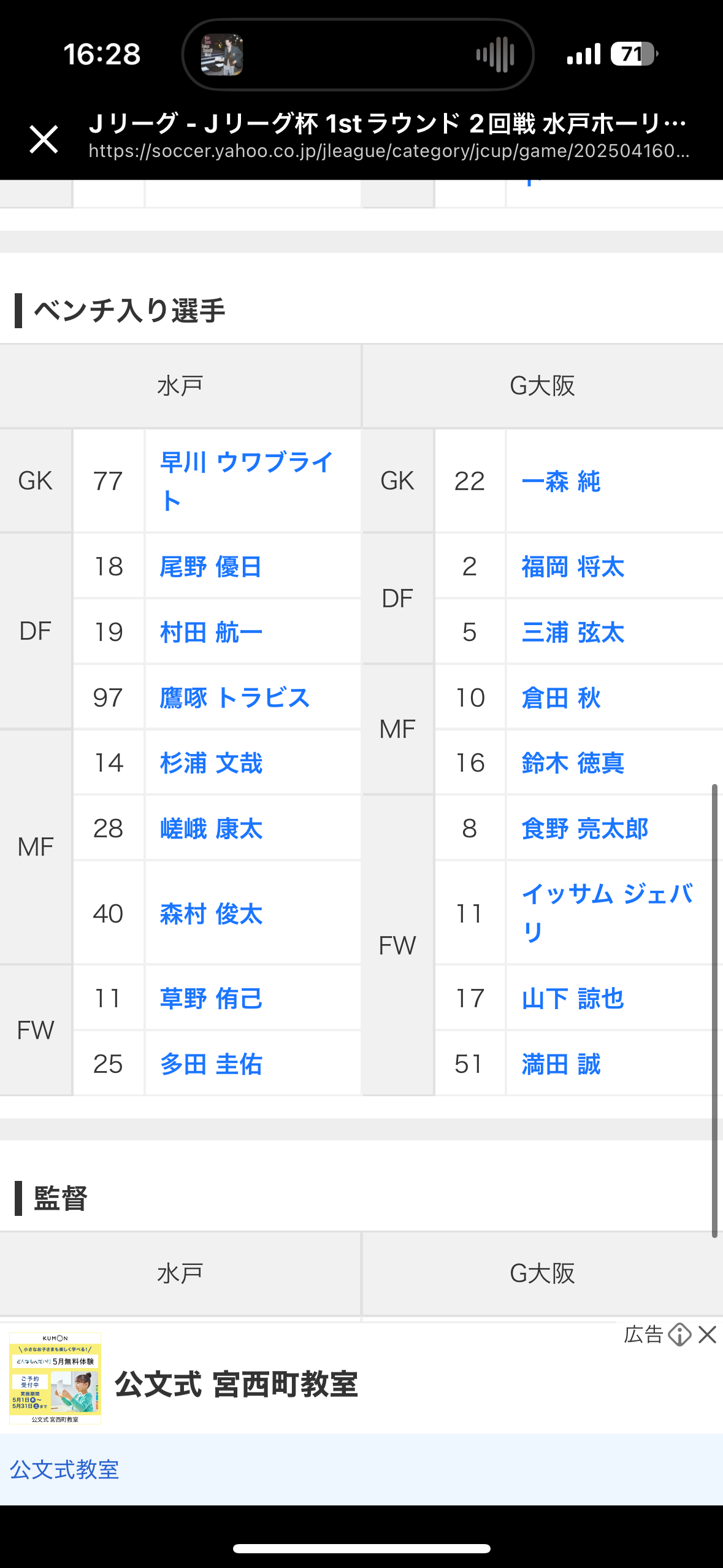This screenshot has height=1568, width=723.
Task: Select player 嵯峨 康太
Action: (211, 828)
